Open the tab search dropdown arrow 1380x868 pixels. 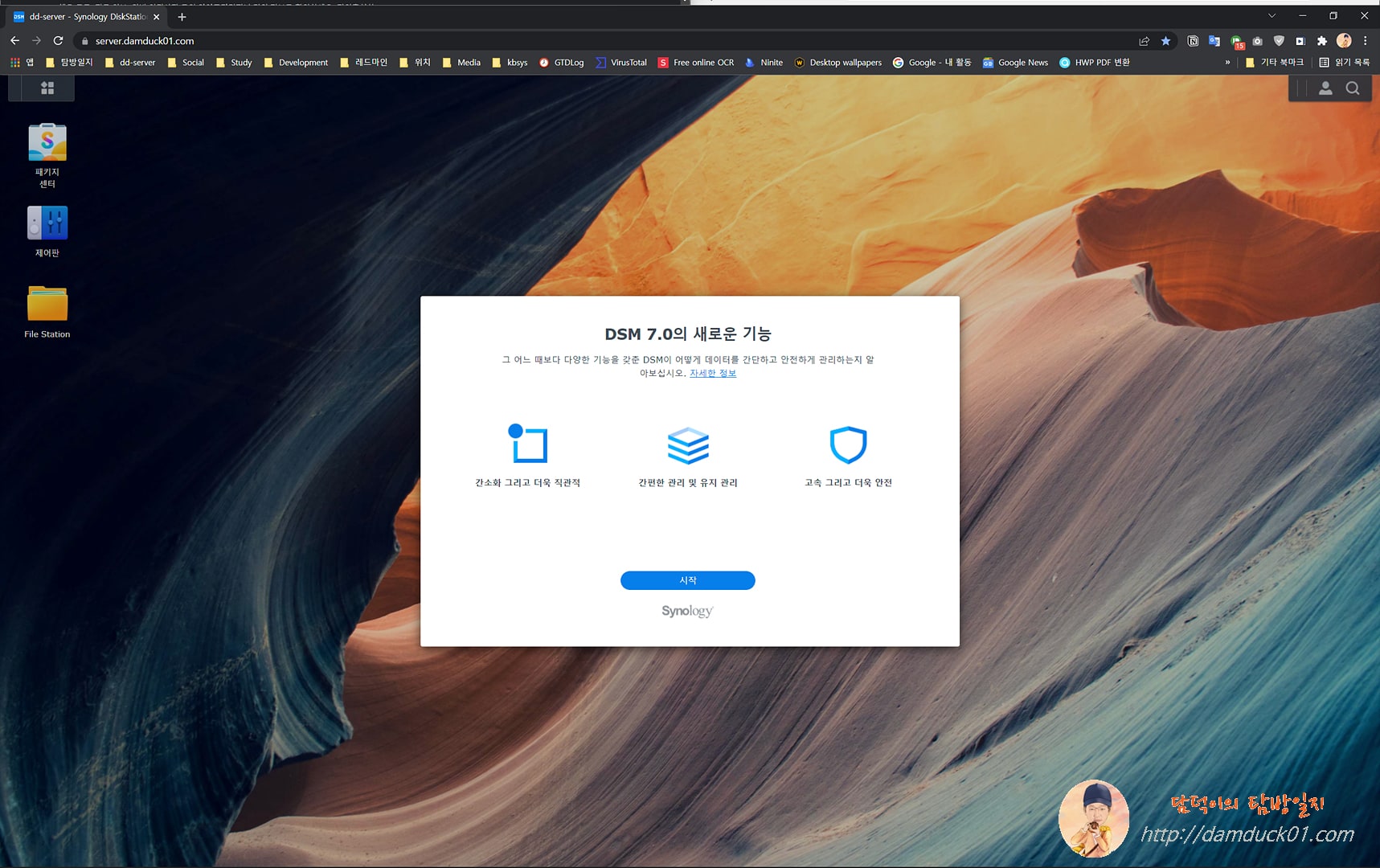[x=1271, y=15]
